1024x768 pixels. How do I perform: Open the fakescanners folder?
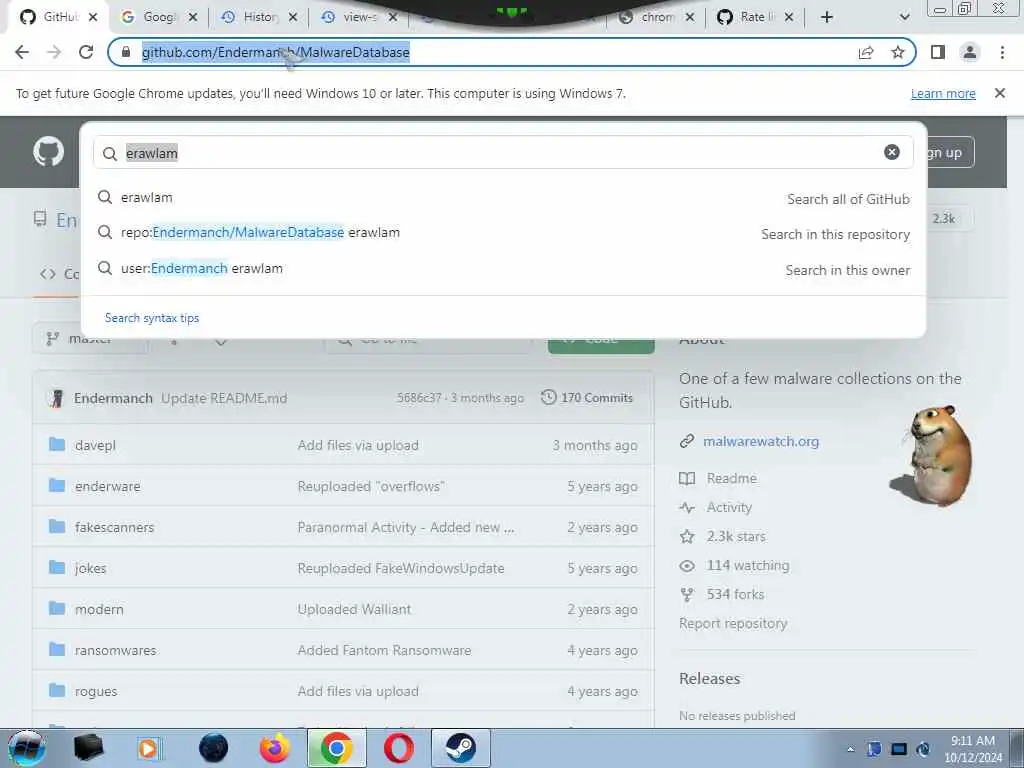(114, 527)
